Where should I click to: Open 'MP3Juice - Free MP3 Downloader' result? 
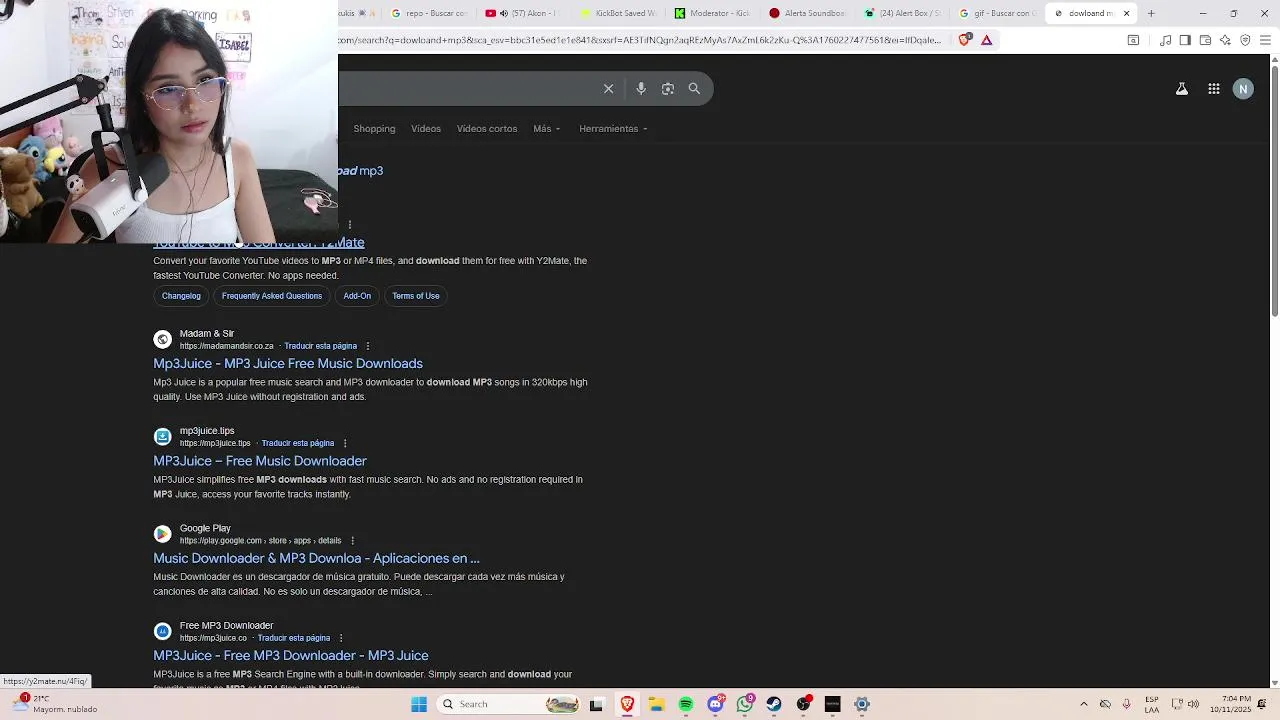click(291, 656)
